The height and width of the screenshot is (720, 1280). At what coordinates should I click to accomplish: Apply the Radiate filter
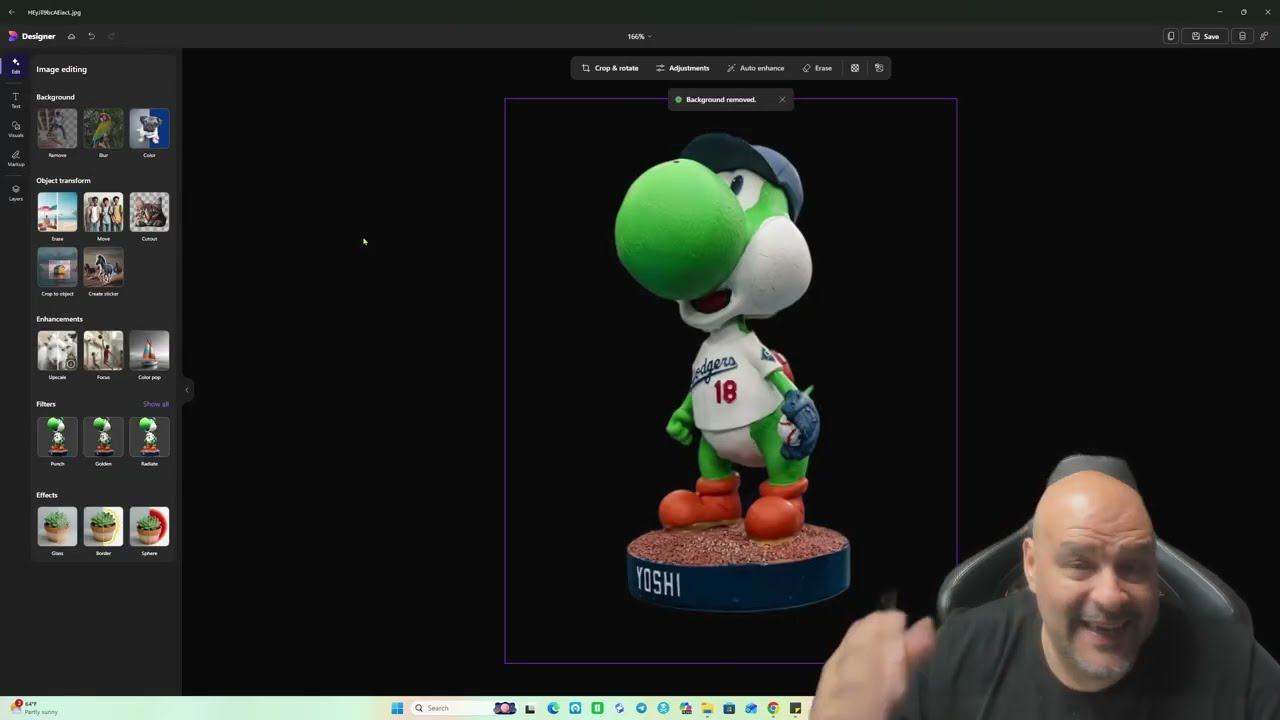point(149,437)
